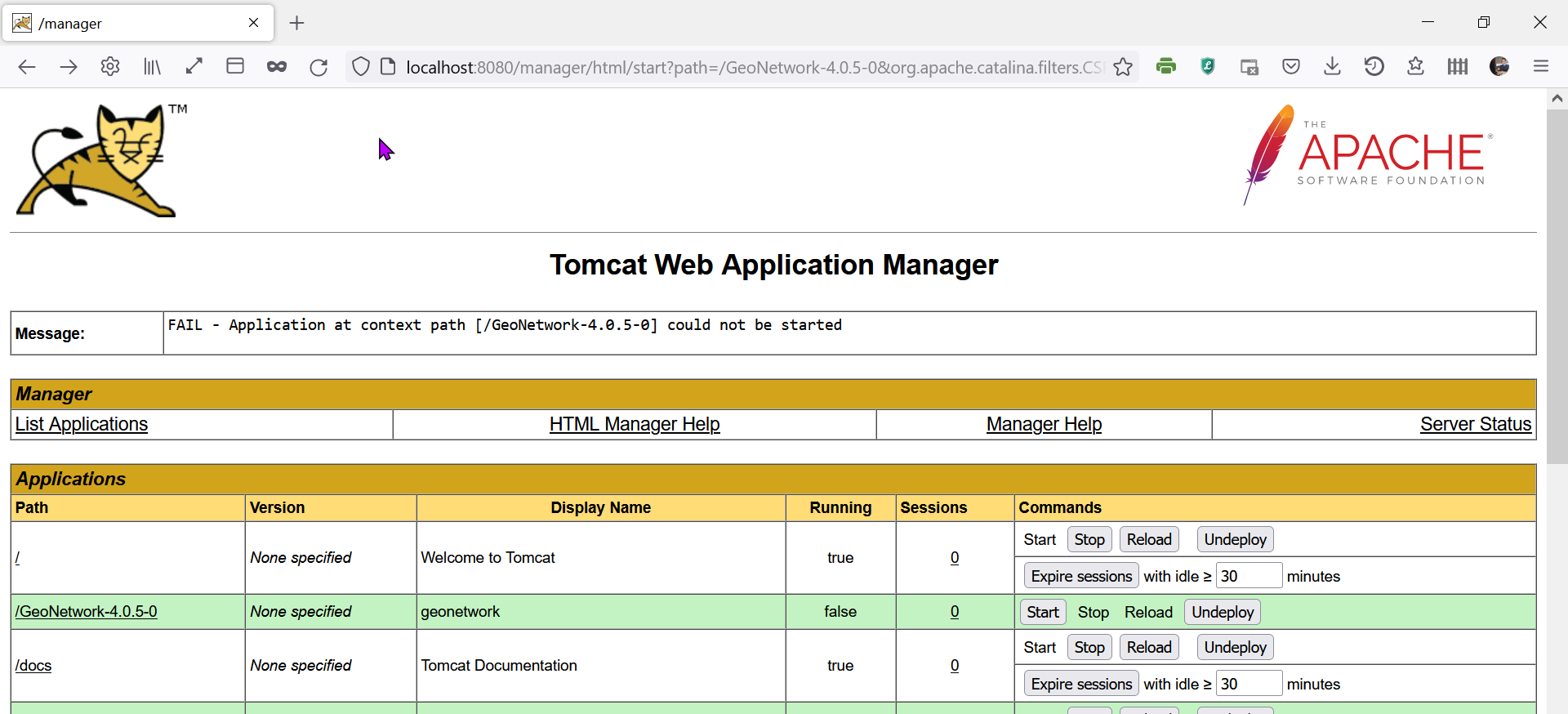This screenshot has width=1568, height=714.
Task: Click the green printer icon
Action: coord(1166,67)
